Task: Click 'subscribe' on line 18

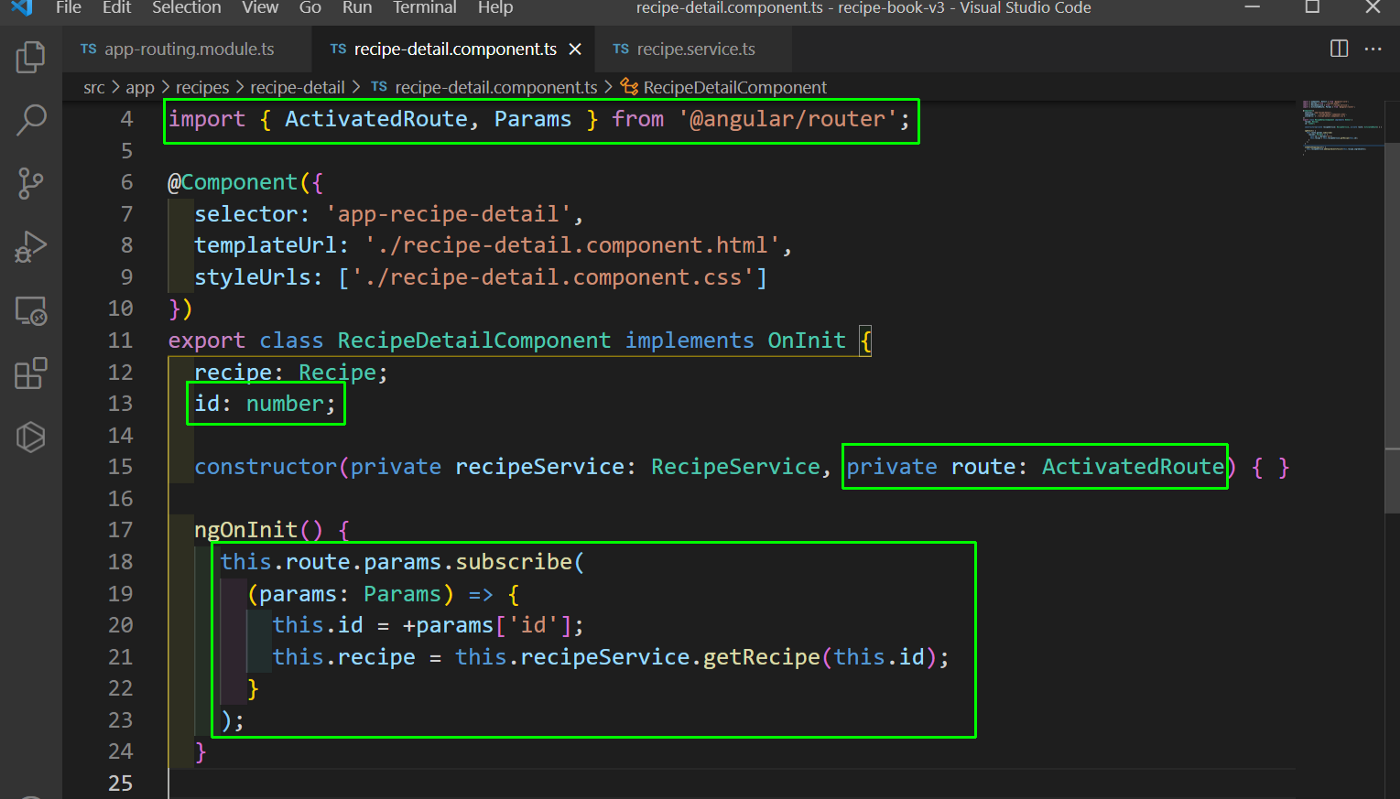Action: [513, 562]
